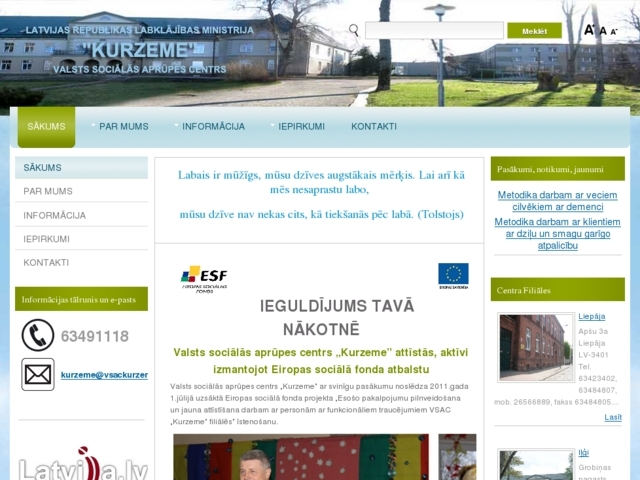Screen dimensions: 640x480
Task: Click the envelope email icon
Action: pyautogui.click(x=38, y=375)
